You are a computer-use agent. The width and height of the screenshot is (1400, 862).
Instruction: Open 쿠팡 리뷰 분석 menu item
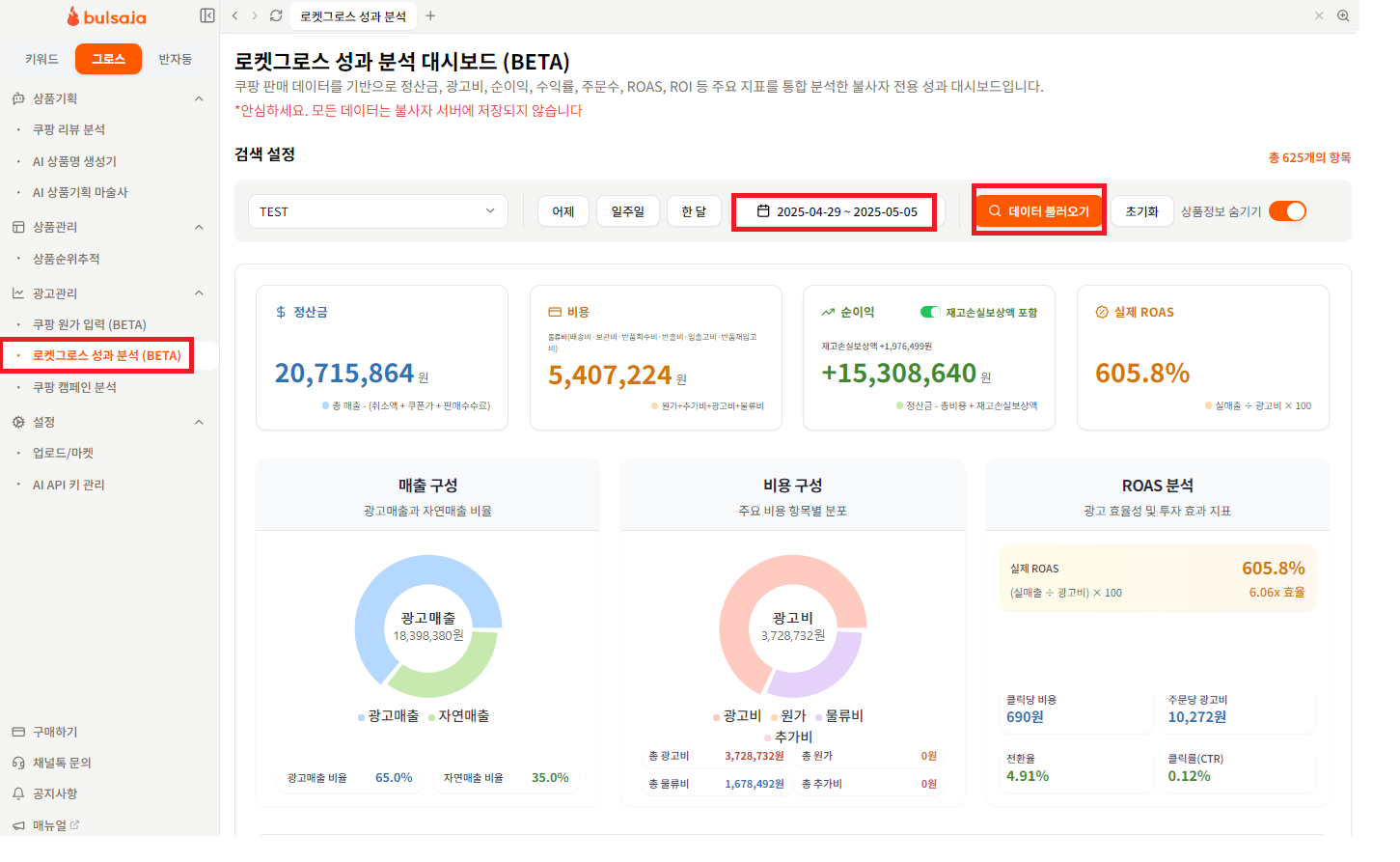coord(69,129)
